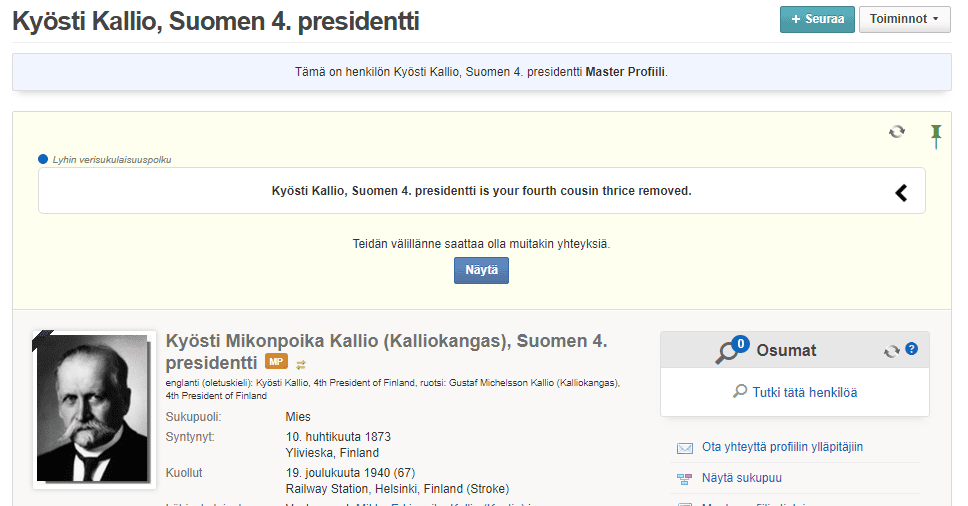
Task: Open the Toiminnot dropdown menu
Action: click(x=904, y=19)
